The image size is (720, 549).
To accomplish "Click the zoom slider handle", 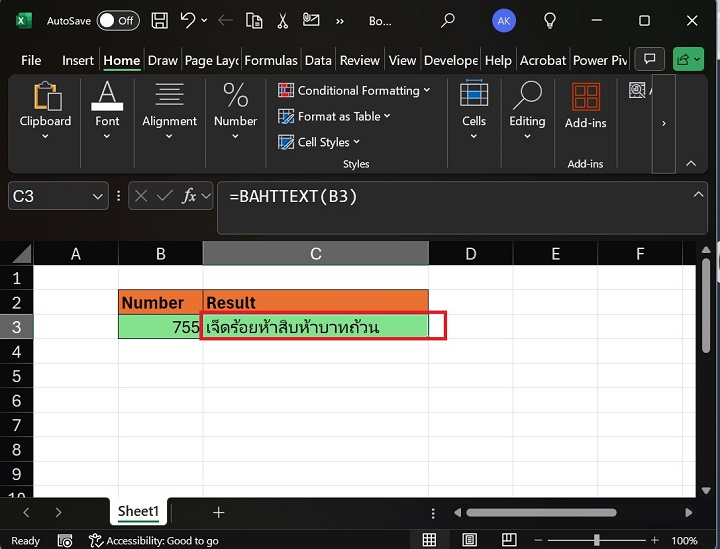I will pos(597,540).
